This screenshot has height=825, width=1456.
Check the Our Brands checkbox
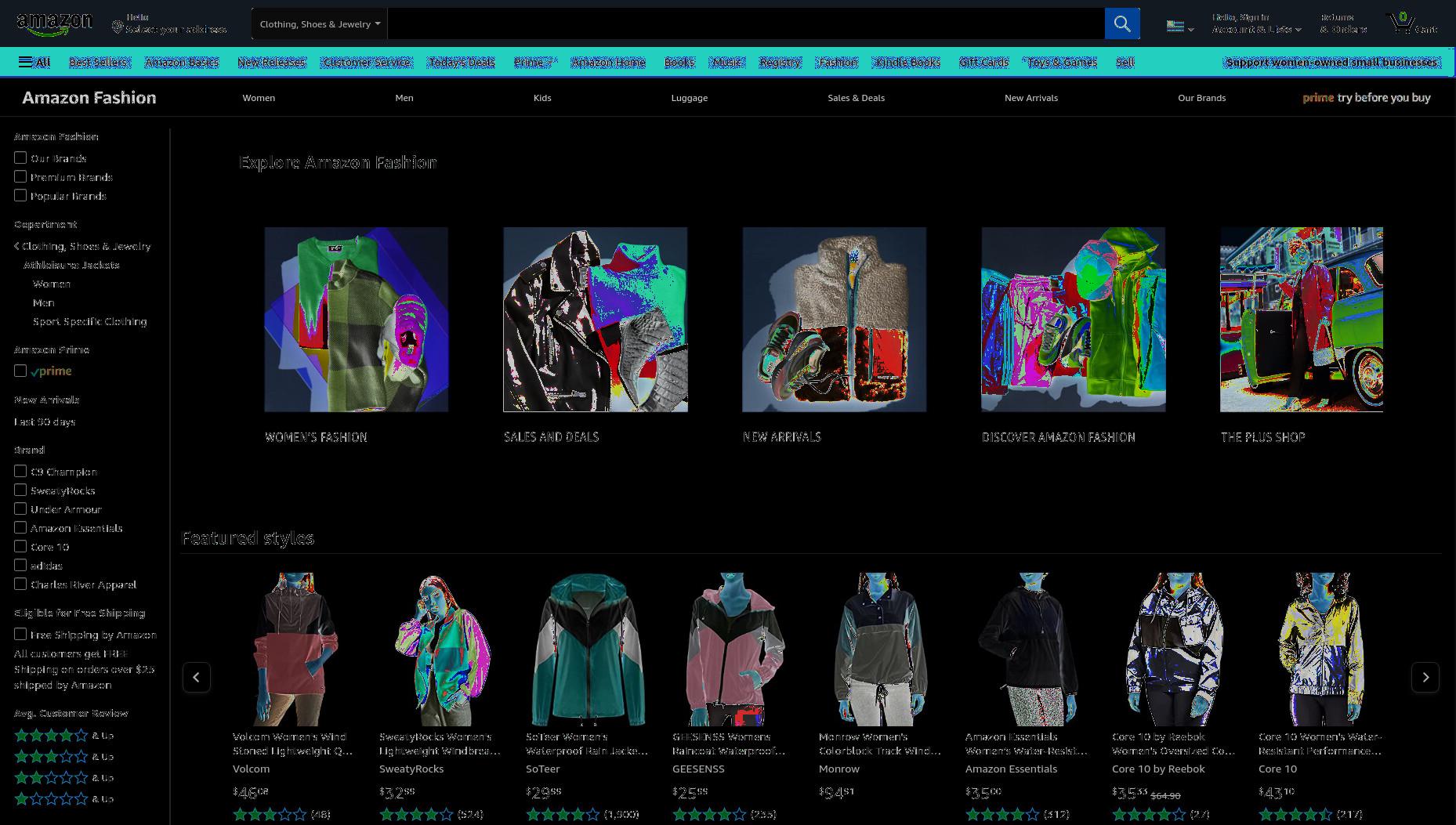(x=20, y=157)
